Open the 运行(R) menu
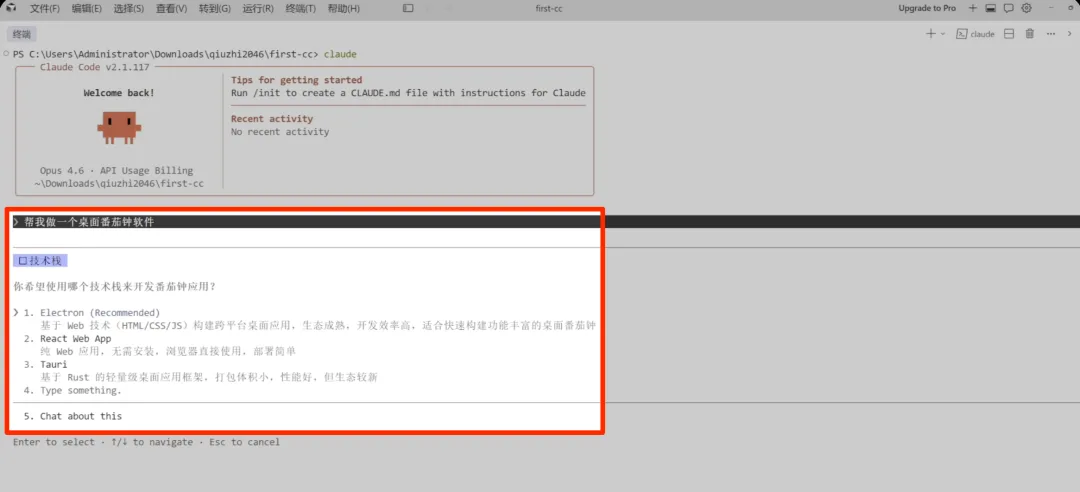The width and height of the screenshot is (1080, 492). pos(258,9)
